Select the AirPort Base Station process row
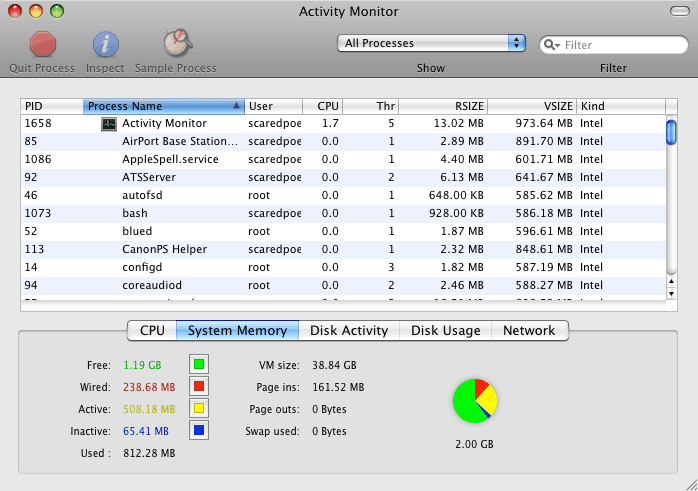 343,142
